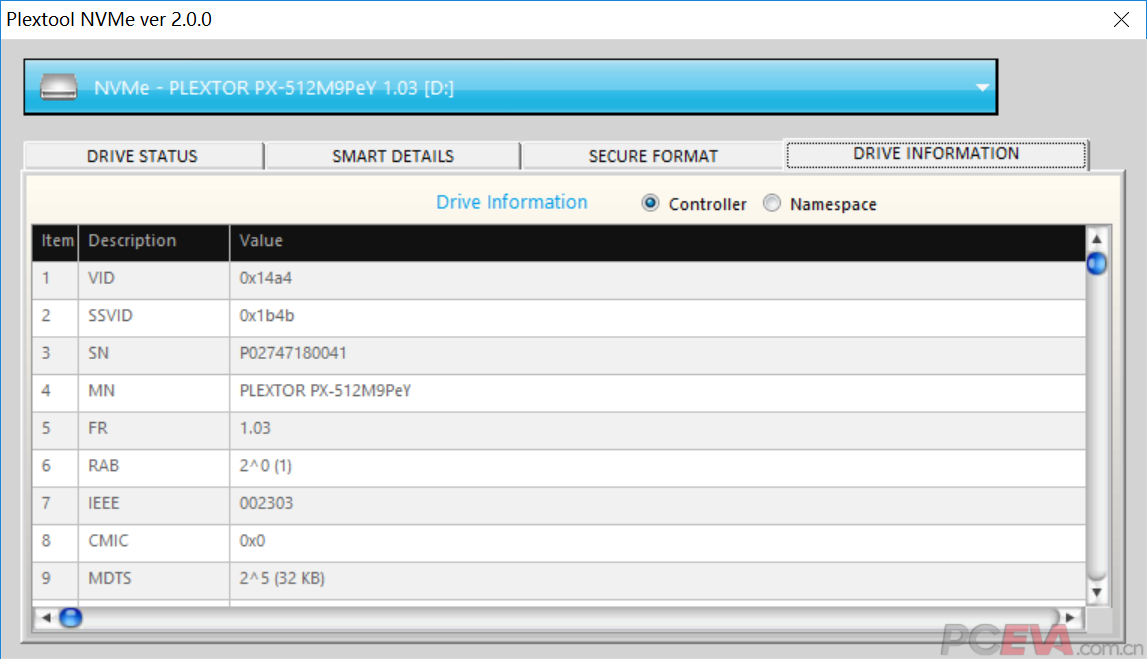
Task: Select the CMIC value 0x0
Action: [252, 541]
